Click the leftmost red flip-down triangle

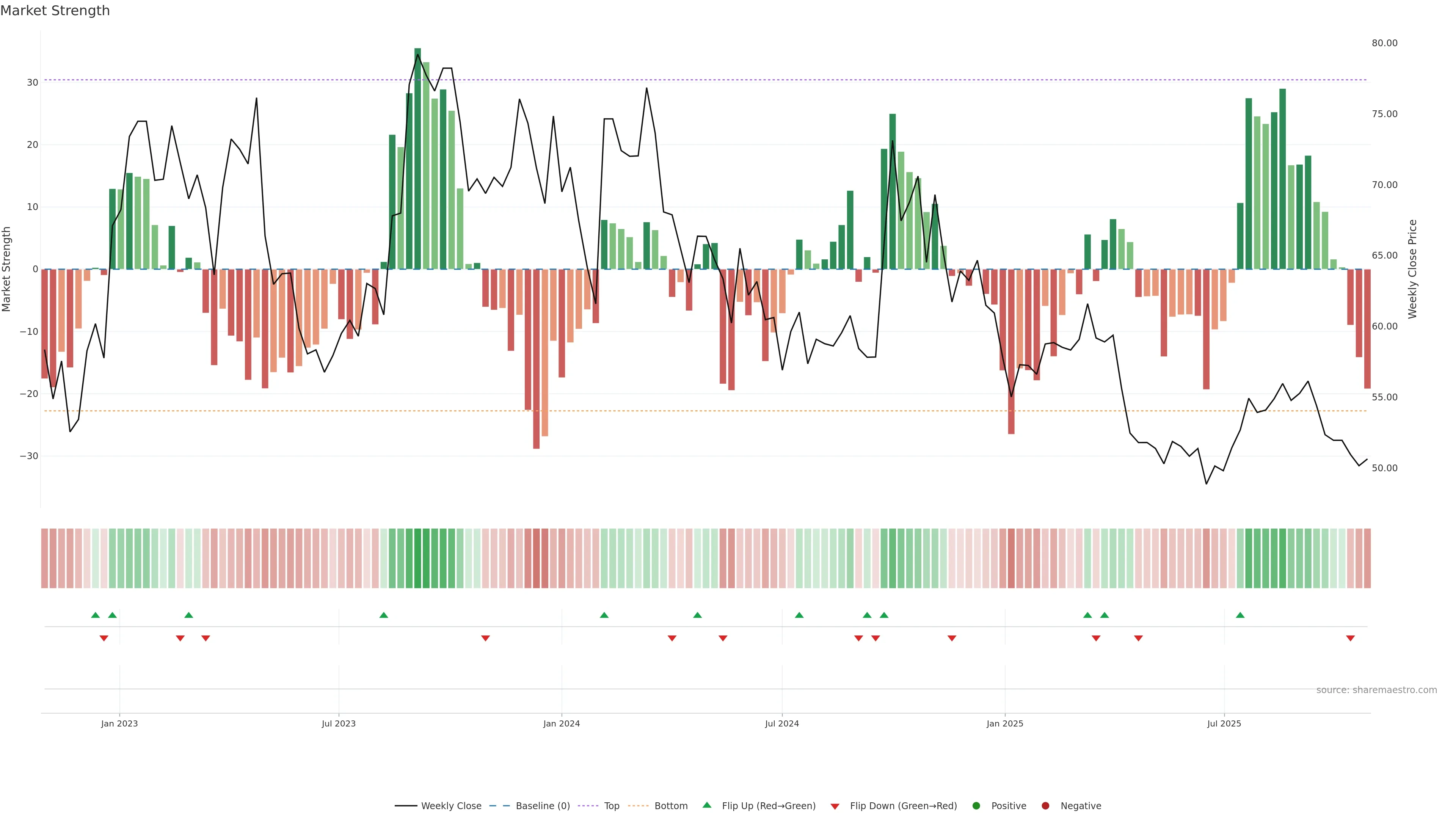(x=104, y=638)
